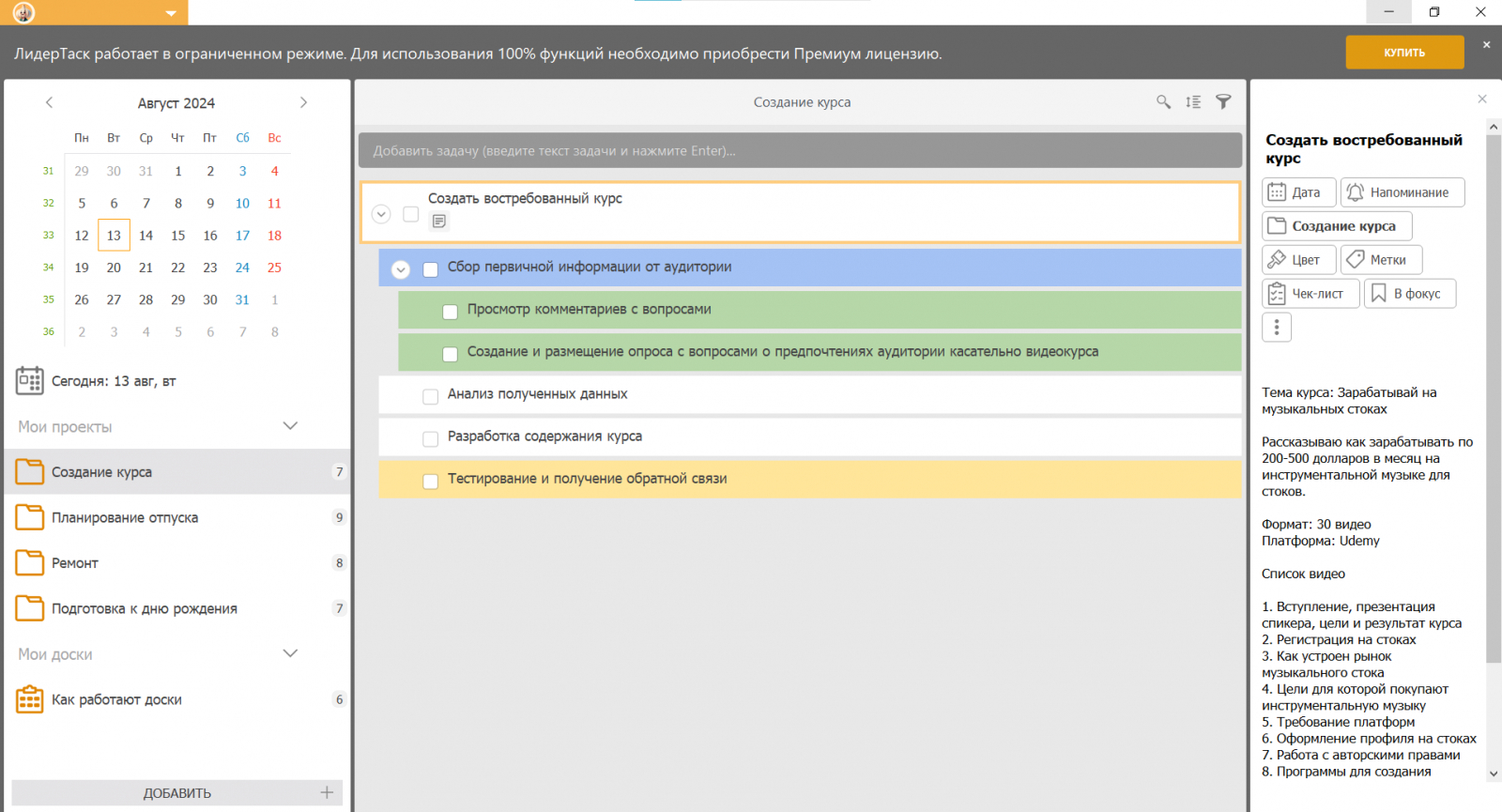The height and width of the screenshot is (812, 1502).
Task: Click the sort tasks icon
Action: 1193,102
